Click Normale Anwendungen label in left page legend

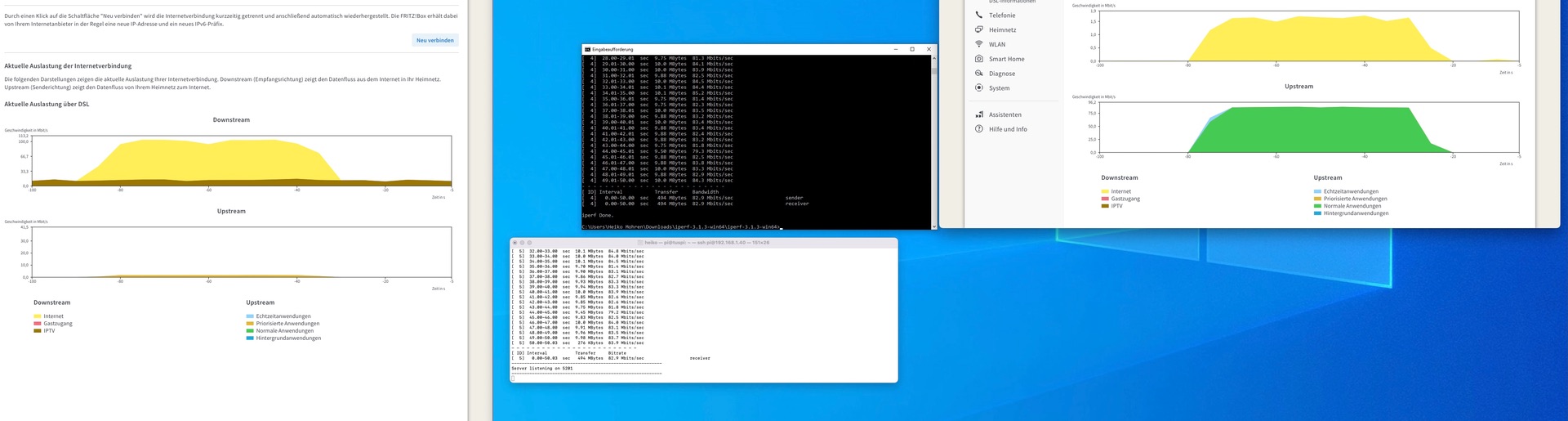(x=284, y=331)
